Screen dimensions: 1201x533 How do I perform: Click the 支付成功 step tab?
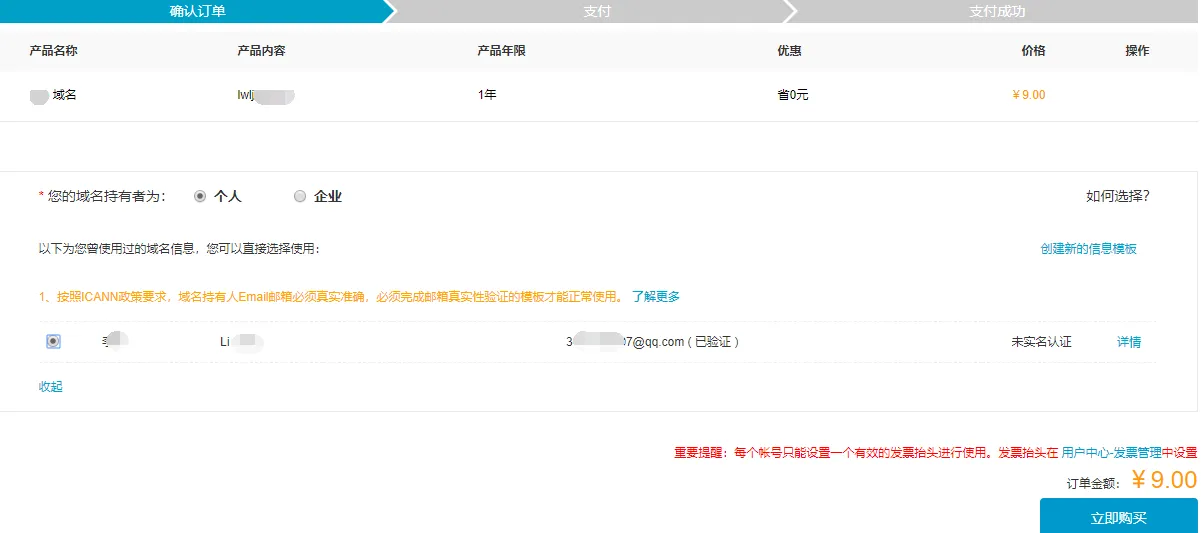pos(997,12)
